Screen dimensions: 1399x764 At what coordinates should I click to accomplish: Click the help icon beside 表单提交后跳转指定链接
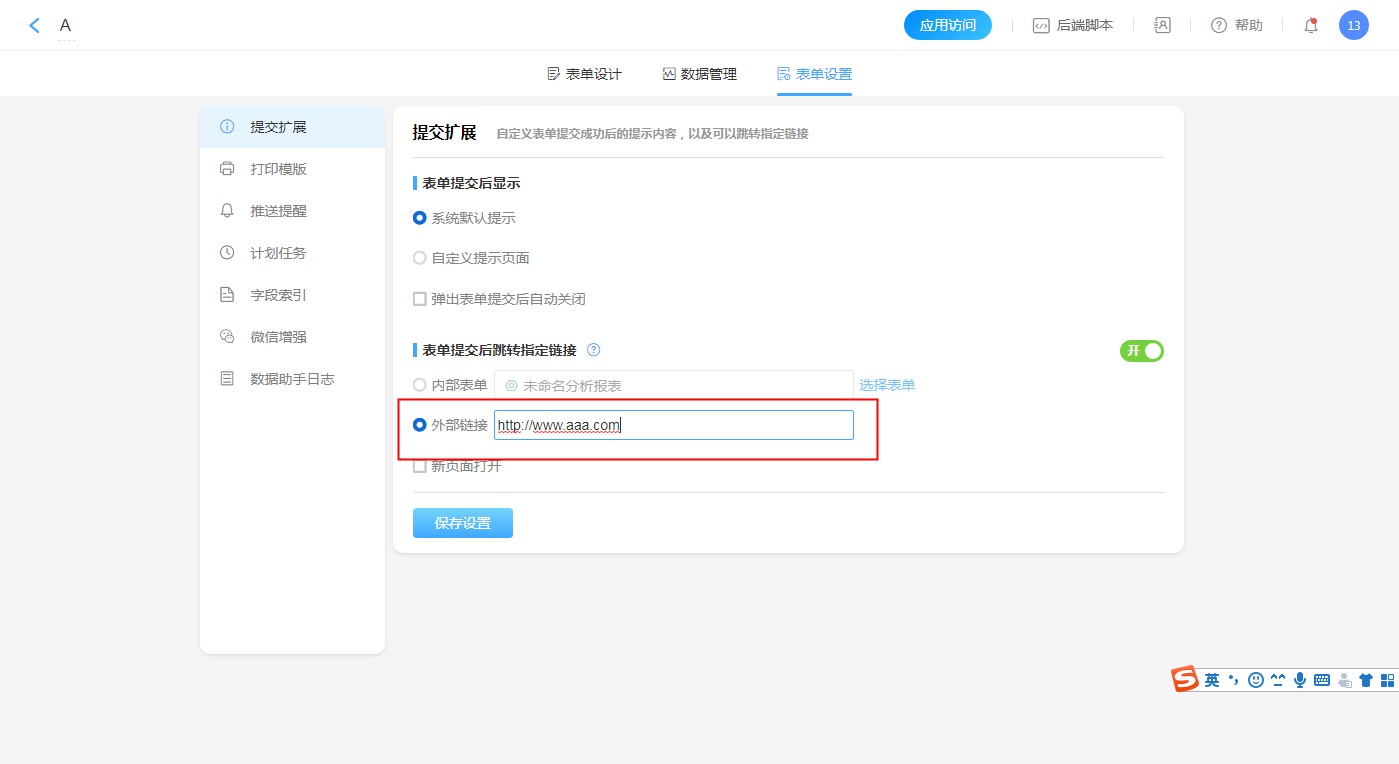(594, 350)
